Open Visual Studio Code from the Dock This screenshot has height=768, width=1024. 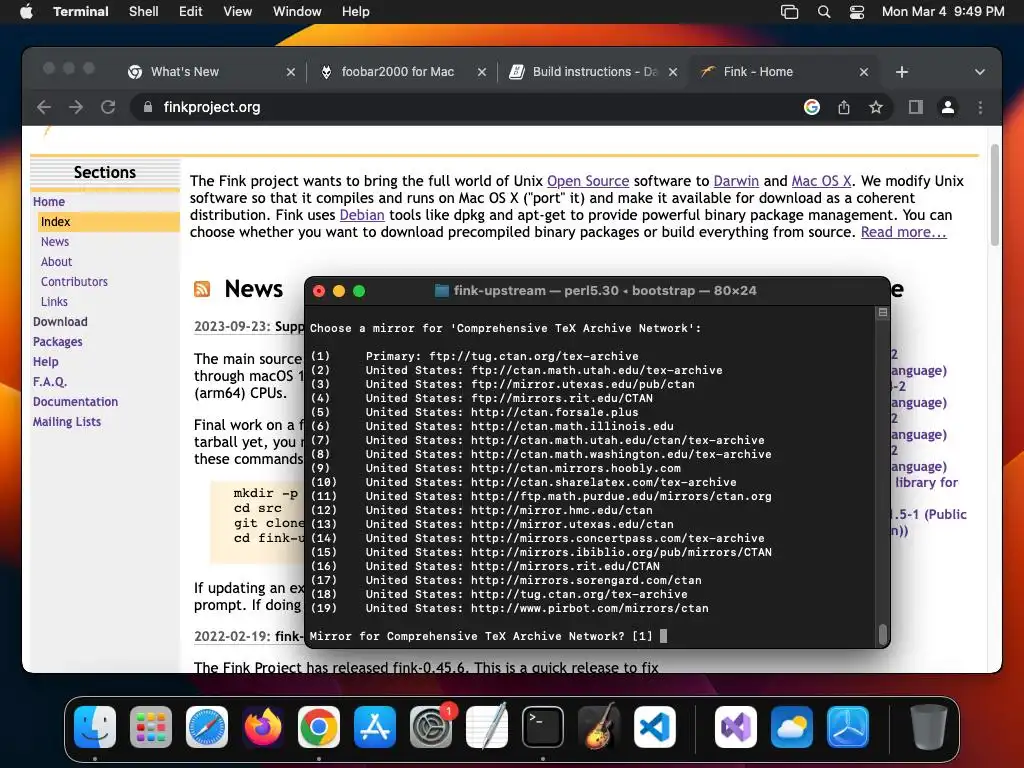[x=655, y=727]
